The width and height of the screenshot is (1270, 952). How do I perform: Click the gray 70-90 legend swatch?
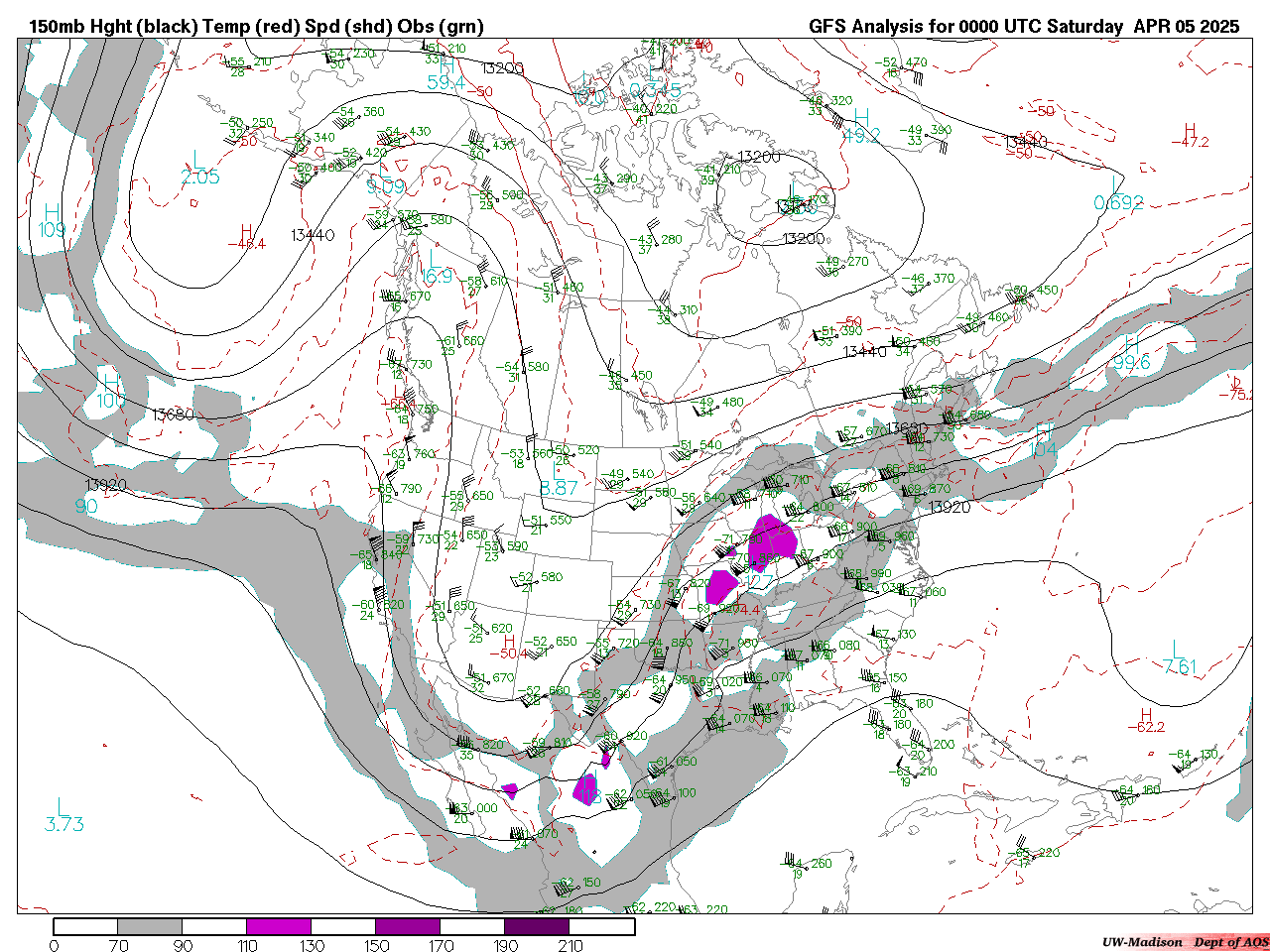click(150, 926)
